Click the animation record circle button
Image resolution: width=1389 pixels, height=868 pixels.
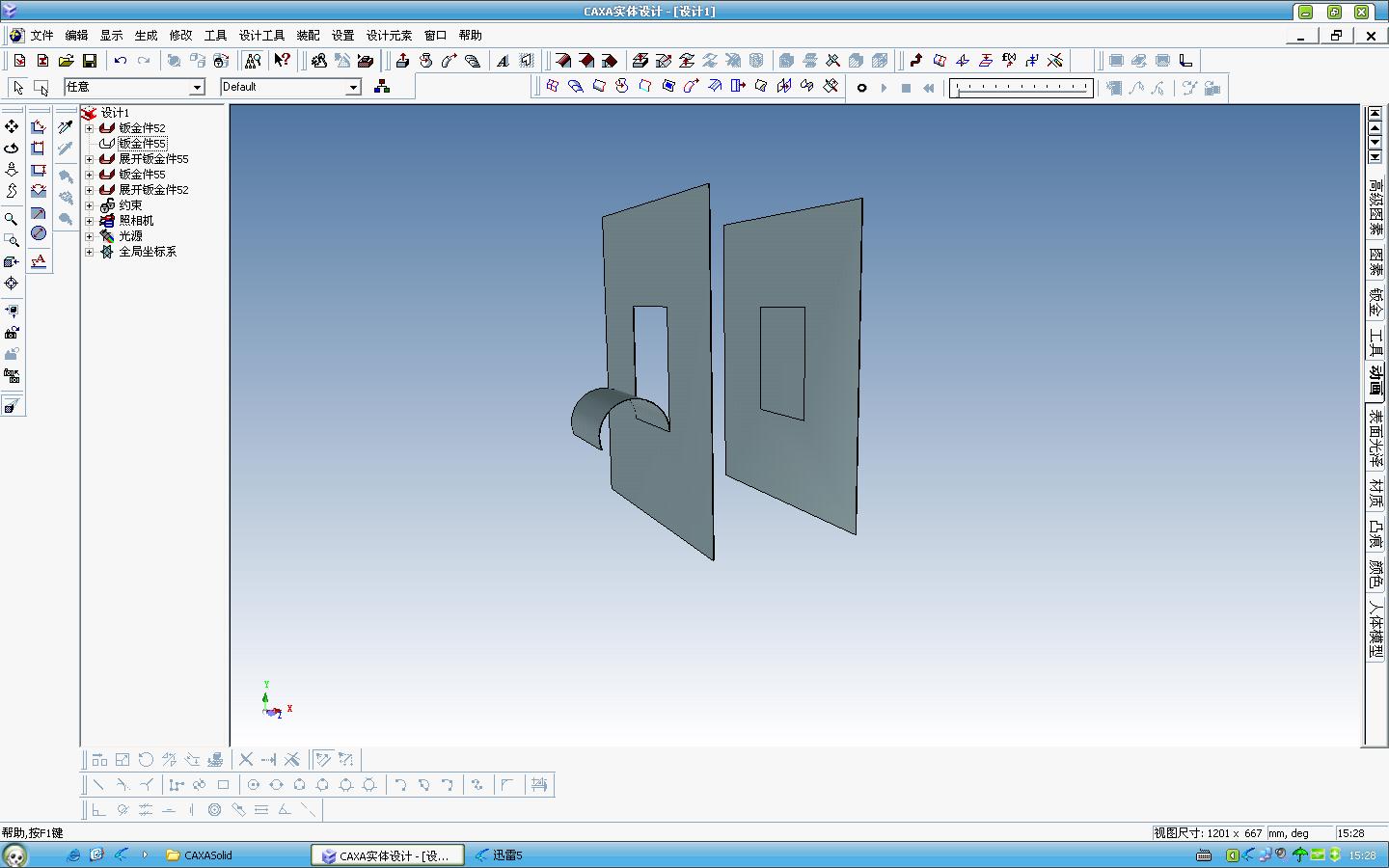tap(861, 88)
